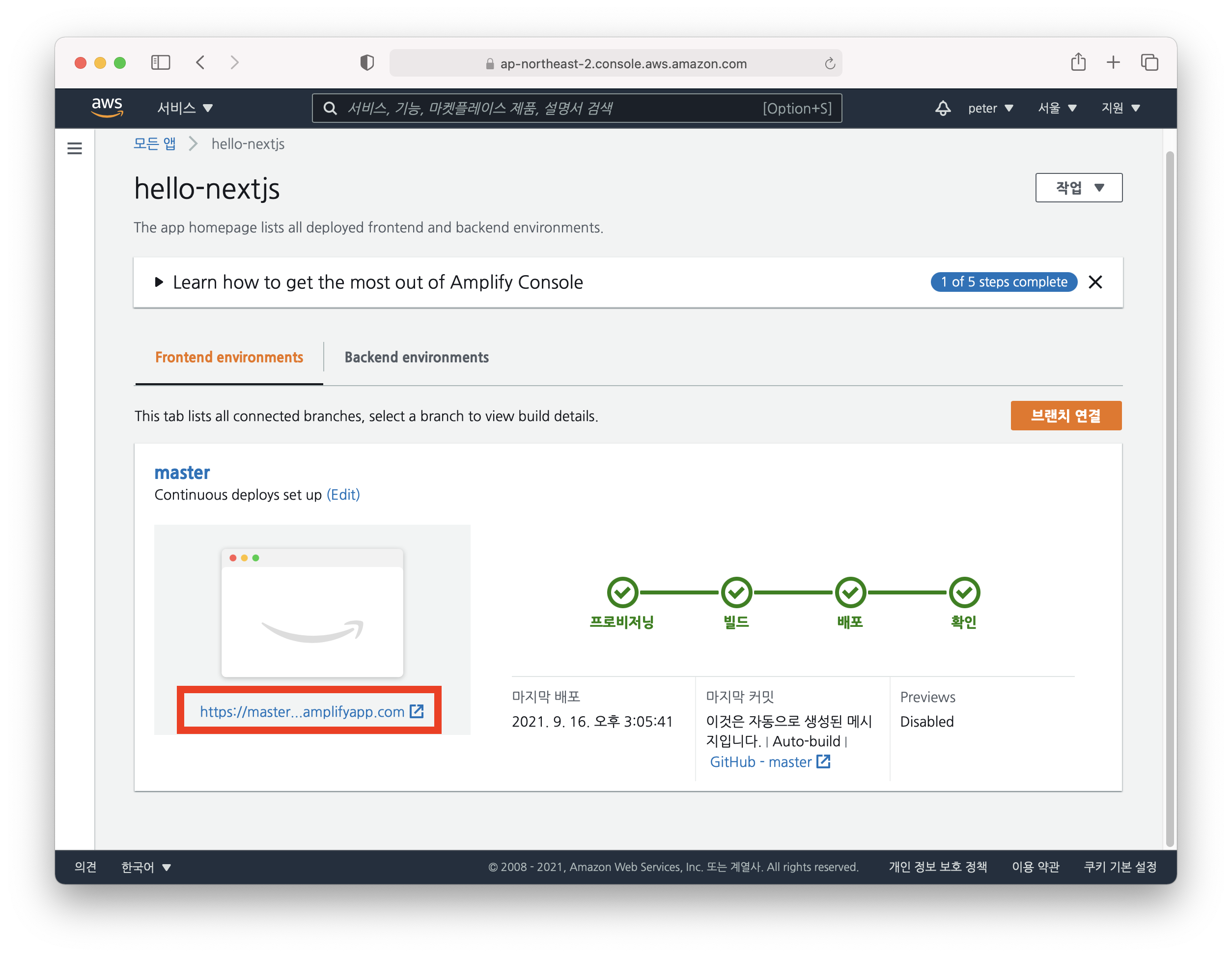Reload the page with the refresh icon
Viewport: 1232px width, 957px height.
[x=829, y=64]
